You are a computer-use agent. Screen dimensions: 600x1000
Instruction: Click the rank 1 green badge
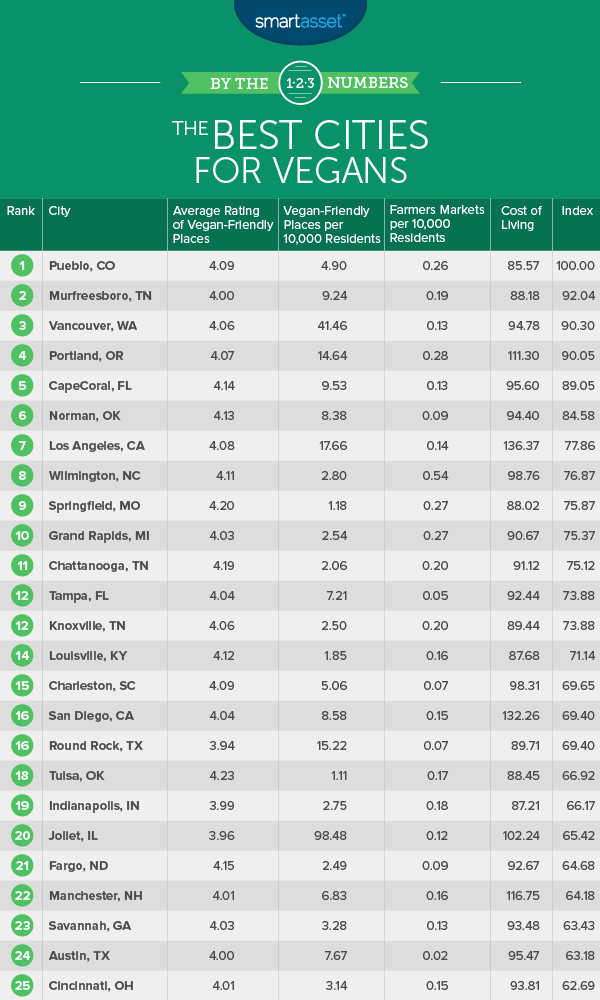coord(20,265)
